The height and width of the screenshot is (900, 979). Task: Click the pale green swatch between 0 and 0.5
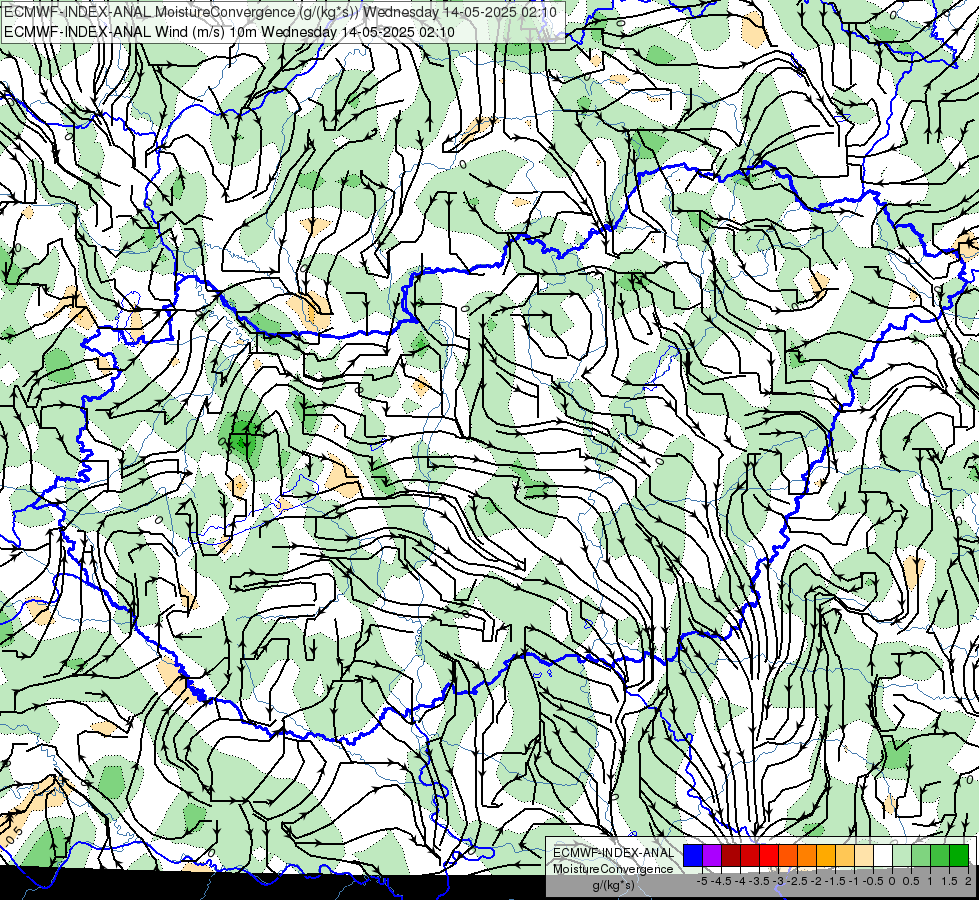(902, 855)
